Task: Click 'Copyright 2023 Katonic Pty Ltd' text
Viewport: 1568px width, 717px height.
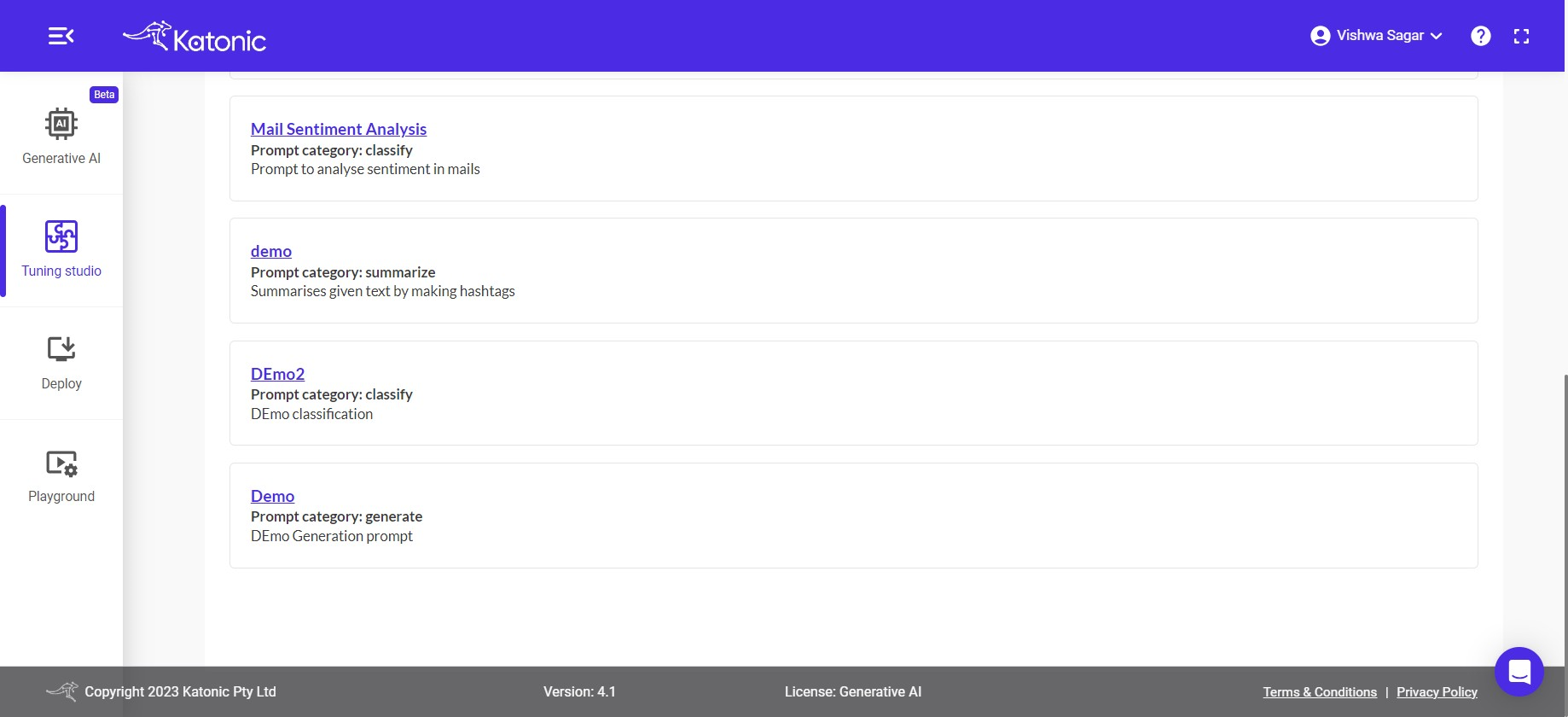Action: point(180,691)
